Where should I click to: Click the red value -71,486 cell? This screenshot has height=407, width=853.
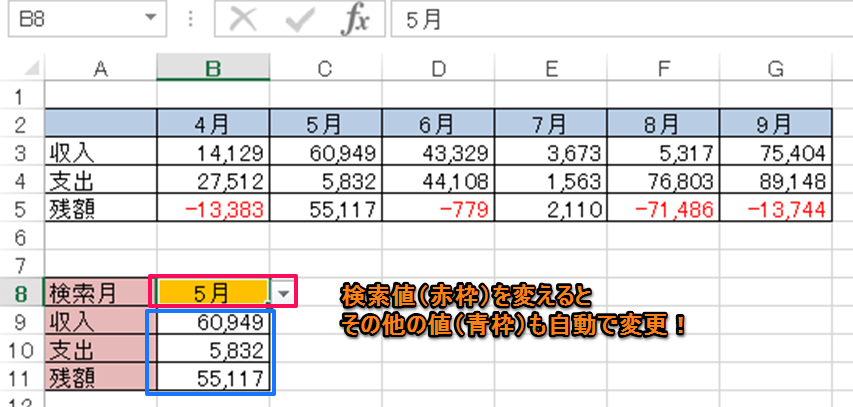coord(663,208)
